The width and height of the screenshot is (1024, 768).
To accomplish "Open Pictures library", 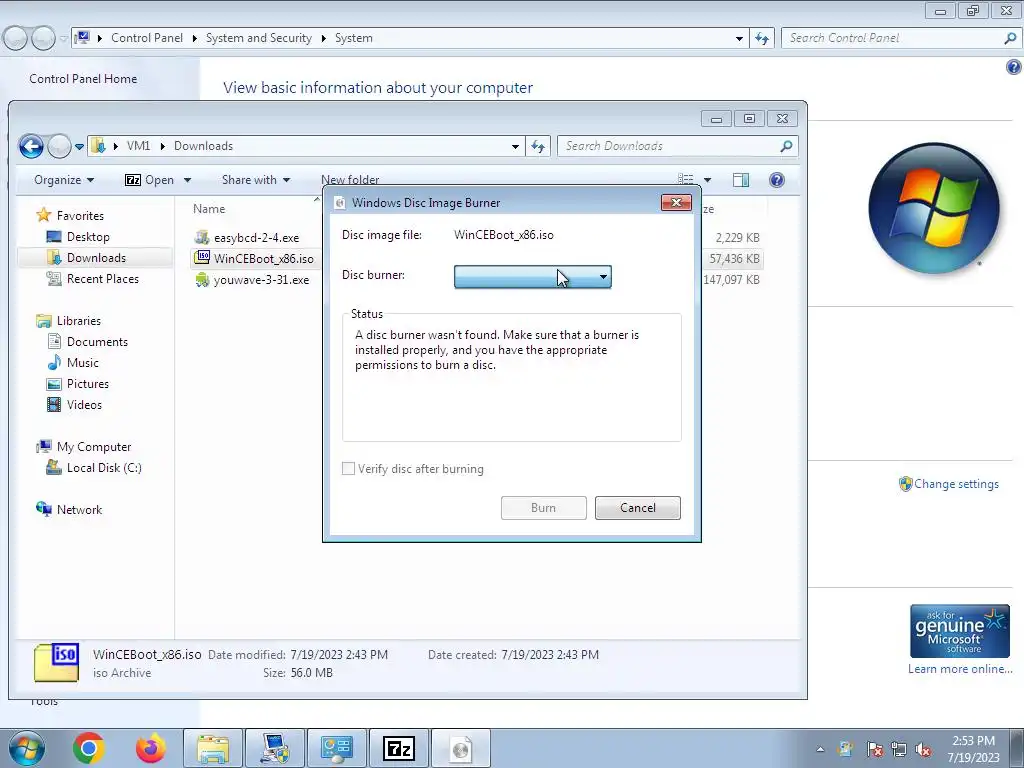I will [x=88, y=383].
